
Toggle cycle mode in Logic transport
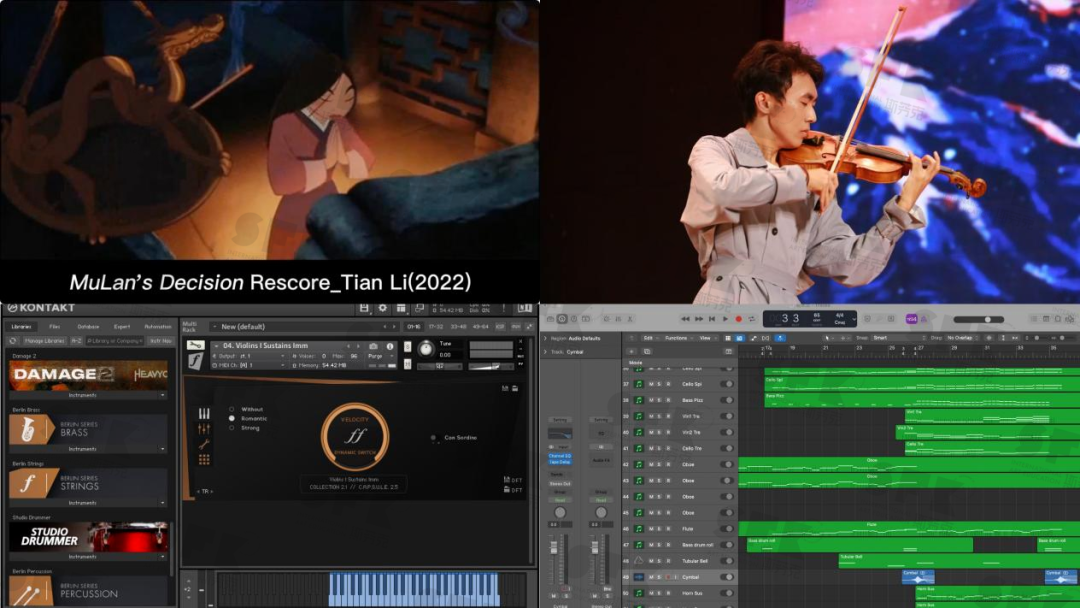coord(751,319)
